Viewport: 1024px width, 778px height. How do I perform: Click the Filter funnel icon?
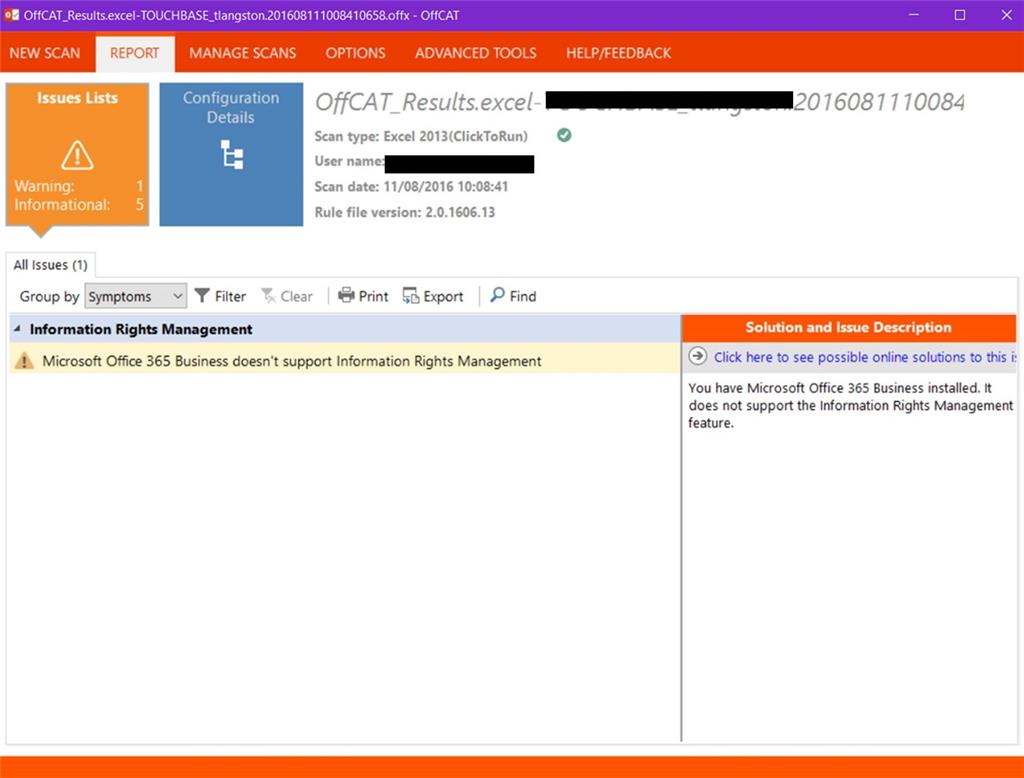click(x=202, y=296)
